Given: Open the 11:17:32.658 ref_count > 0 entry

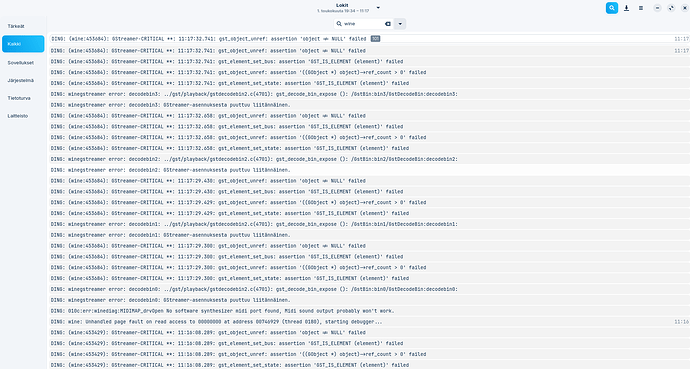Looking at the screenshot, I should coord(369,137).
